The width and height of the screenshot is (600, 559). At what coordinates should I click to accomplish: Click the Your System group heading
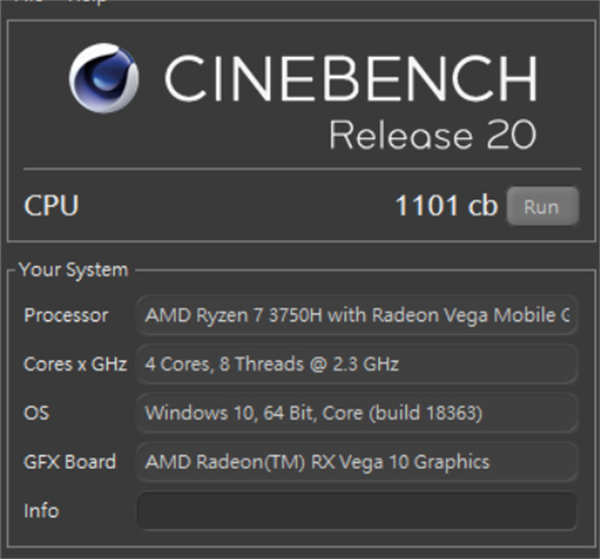coord(73,270)
